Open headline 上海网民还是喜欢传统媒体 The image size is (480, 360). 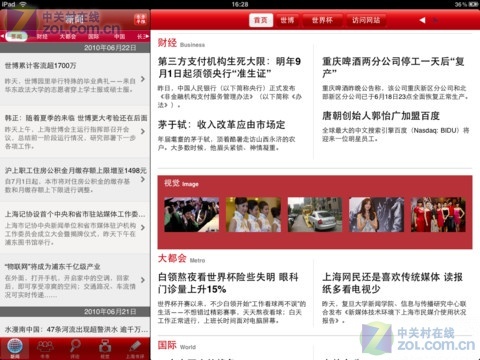coord(392,283)
